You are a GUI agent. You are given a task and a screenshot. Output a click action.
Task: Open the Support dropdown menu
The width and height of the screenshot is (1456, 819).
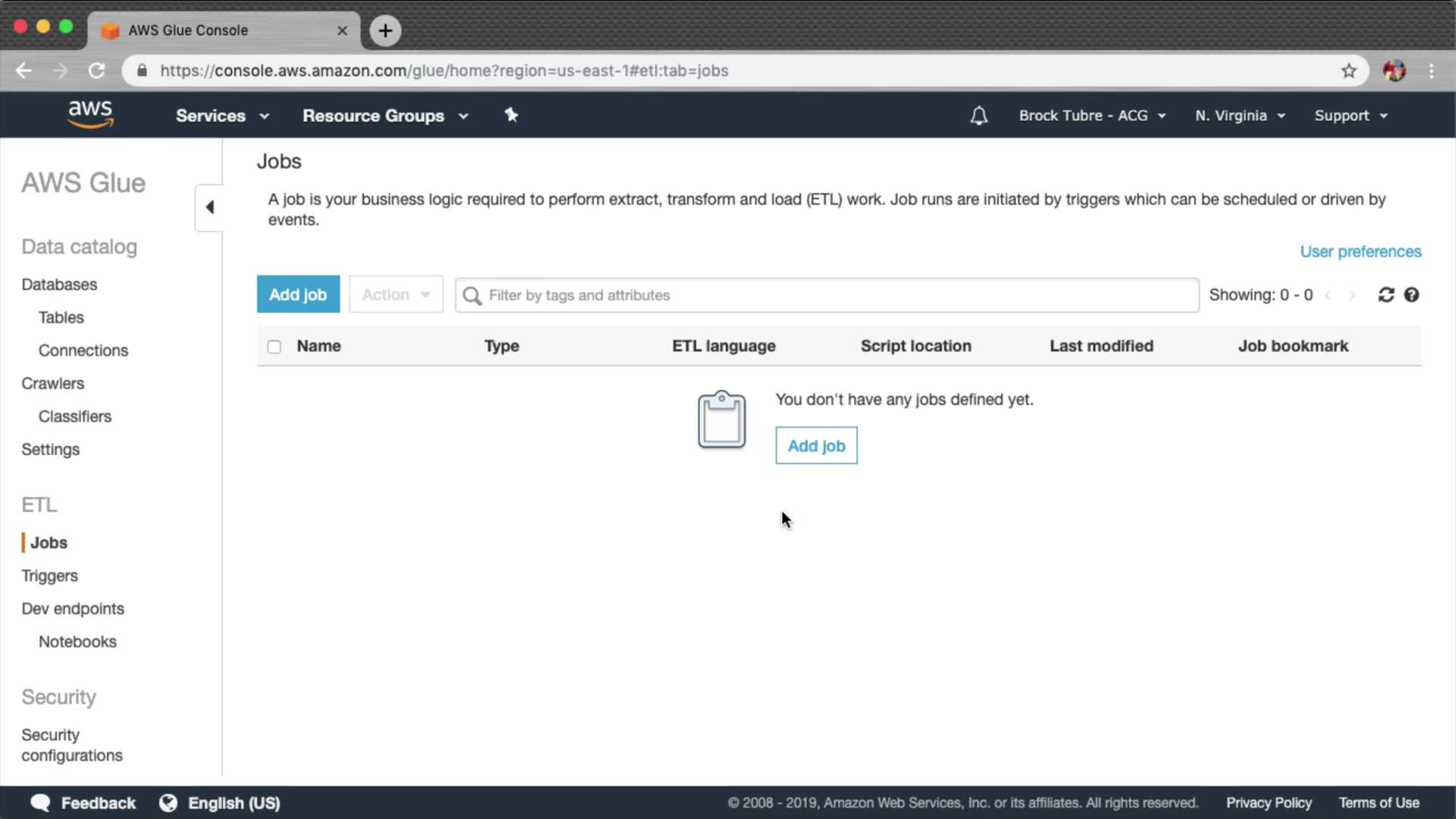pyautogui.click(x=1351, y=115)
